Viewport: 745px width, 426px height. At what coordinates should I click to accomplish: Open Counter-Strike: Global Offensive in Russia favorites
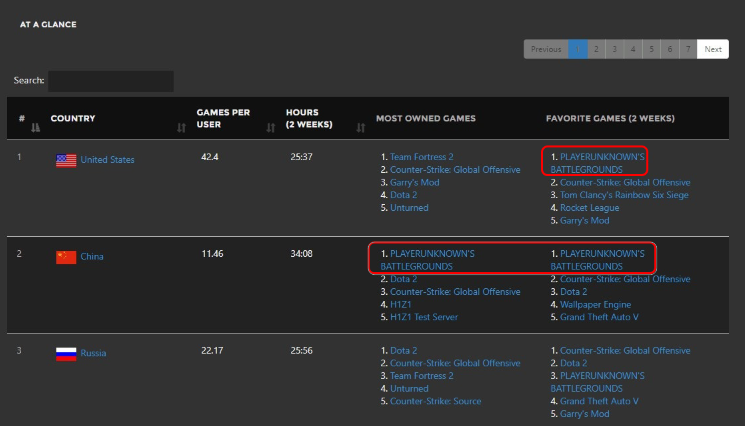tap(625, 350)
